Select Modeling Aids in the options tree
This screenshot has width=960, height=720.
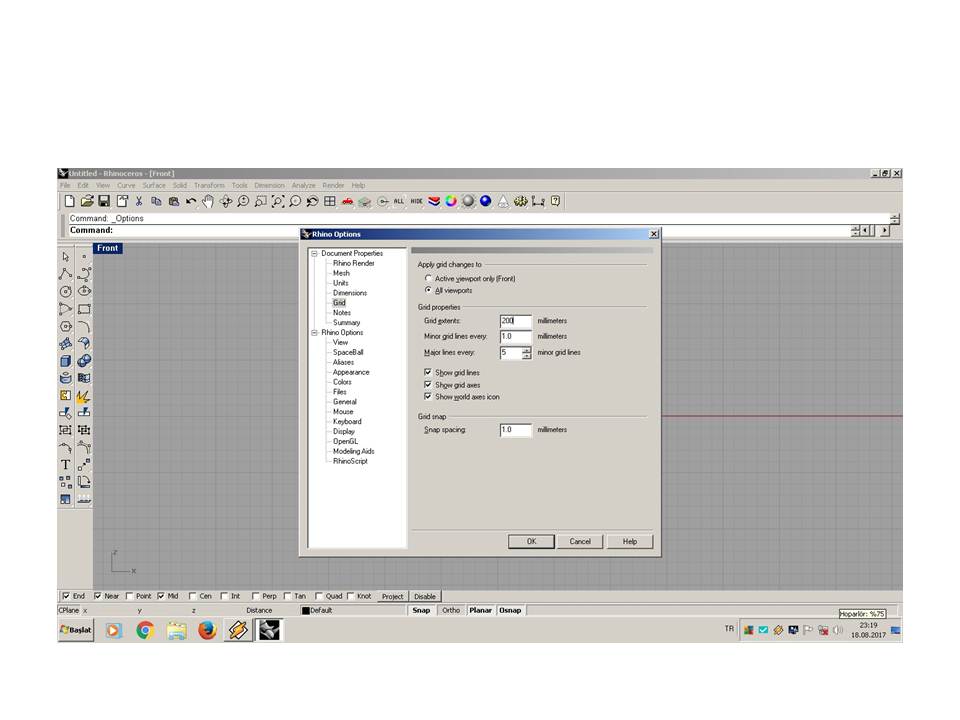pyautogui.click(x=353, y=451)
